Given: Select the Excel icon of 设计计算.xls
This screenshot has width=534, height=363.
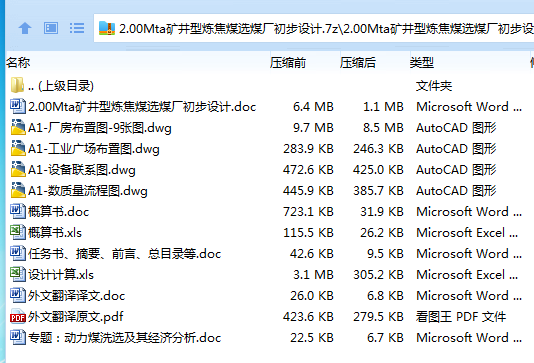Looking at the screenshot, I should click(18, 274).
